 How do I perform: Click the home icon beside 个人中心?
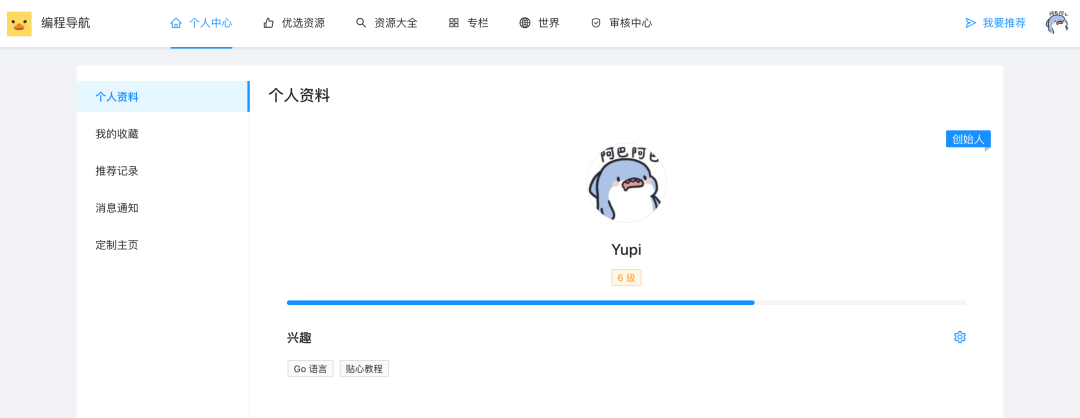176,23
